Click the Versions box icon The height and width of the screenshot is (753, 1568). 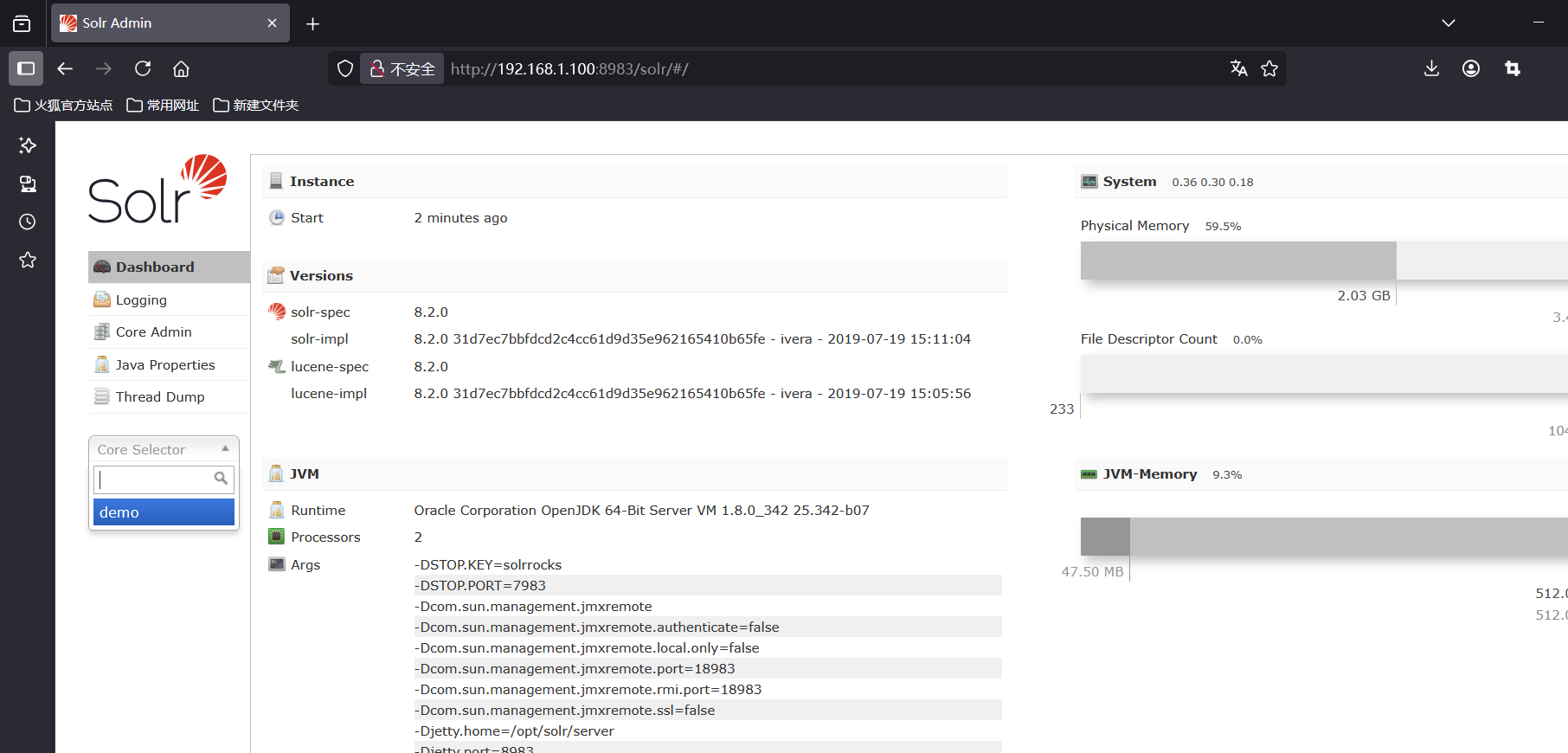276,275
